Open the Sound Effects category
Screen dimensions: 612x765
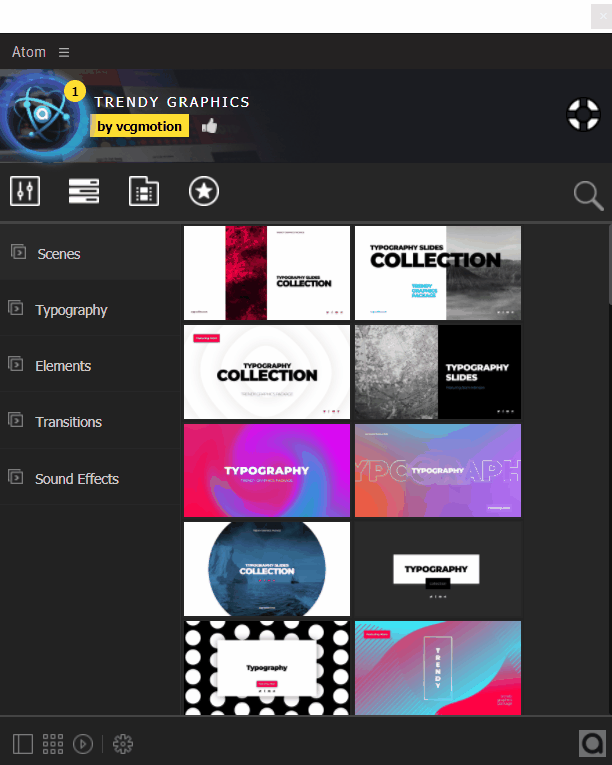pos(76,479)
